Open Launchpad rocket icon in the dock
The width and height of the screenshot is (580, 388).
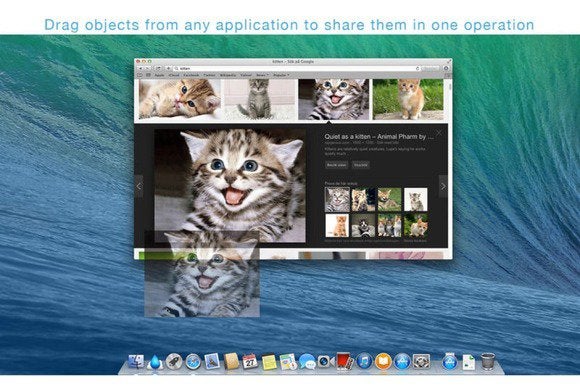click(173, 361)
